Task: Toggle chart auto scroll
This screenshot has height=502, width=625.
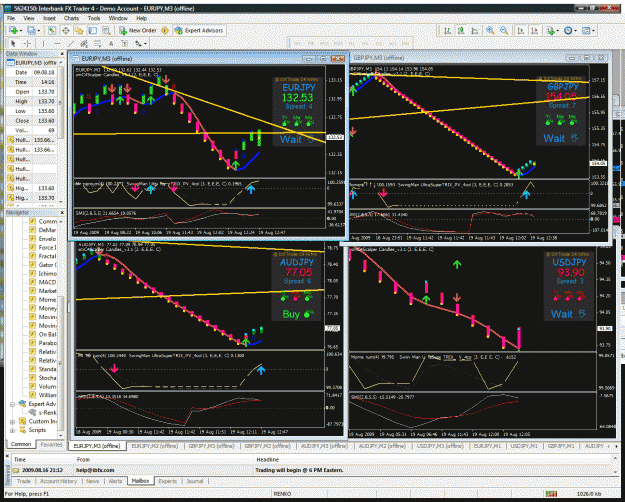Action: click(521, 31)
